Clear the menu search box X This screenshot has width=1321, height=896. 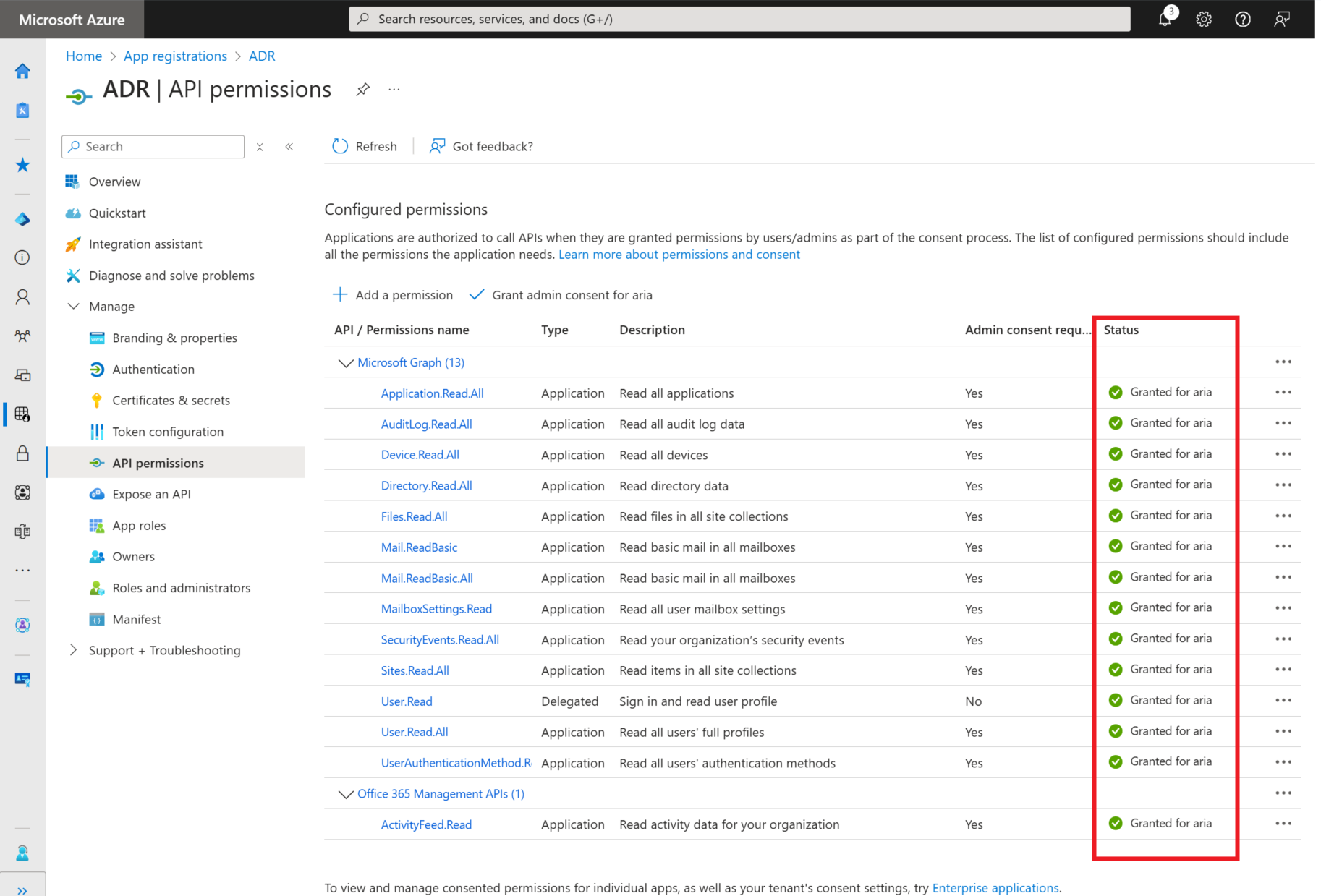[260, 147]
